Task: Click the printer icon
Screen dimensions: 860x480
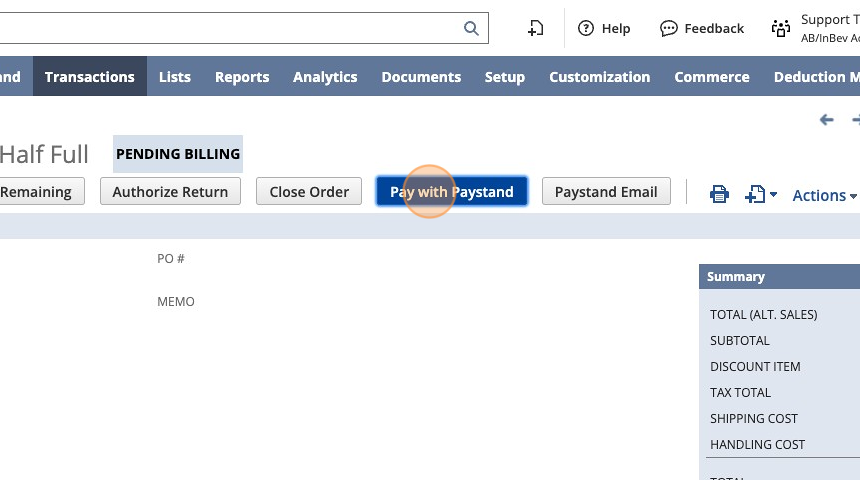Action: coord(719,194)
